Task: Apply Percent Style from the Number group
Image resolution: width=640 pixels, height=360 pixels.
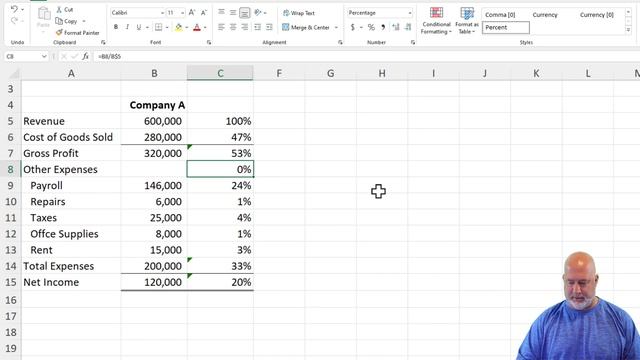Action: point(371,27)
